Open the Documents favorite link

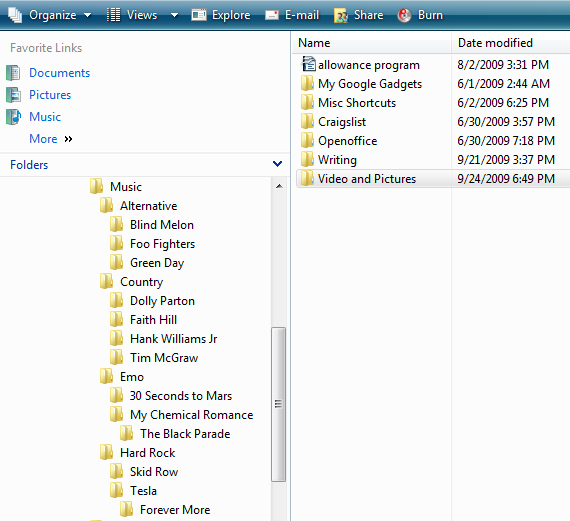coord(60,73)
